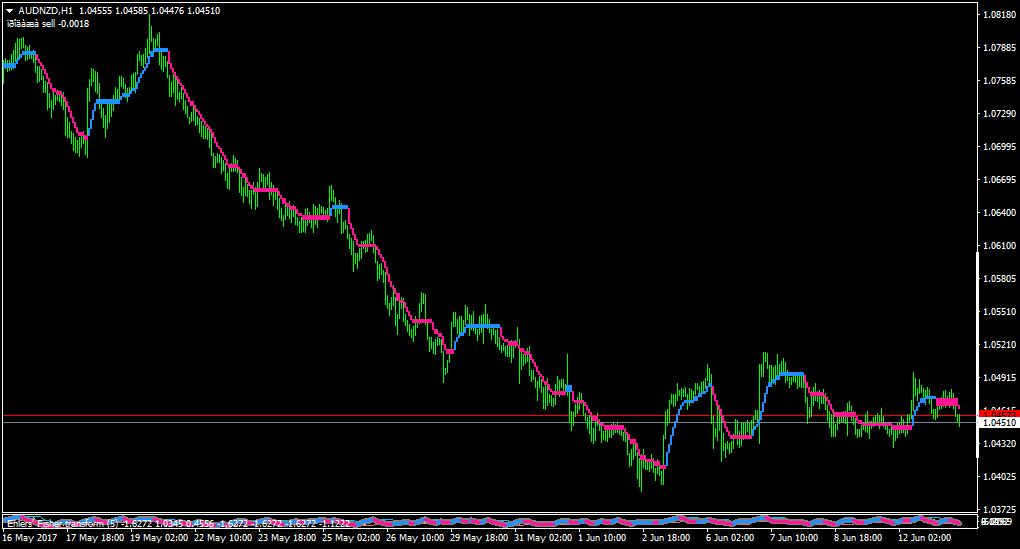The image size is (1020, 549).
Task: Click the 1.06100 price scale label
Action: (x=999, y=245)
